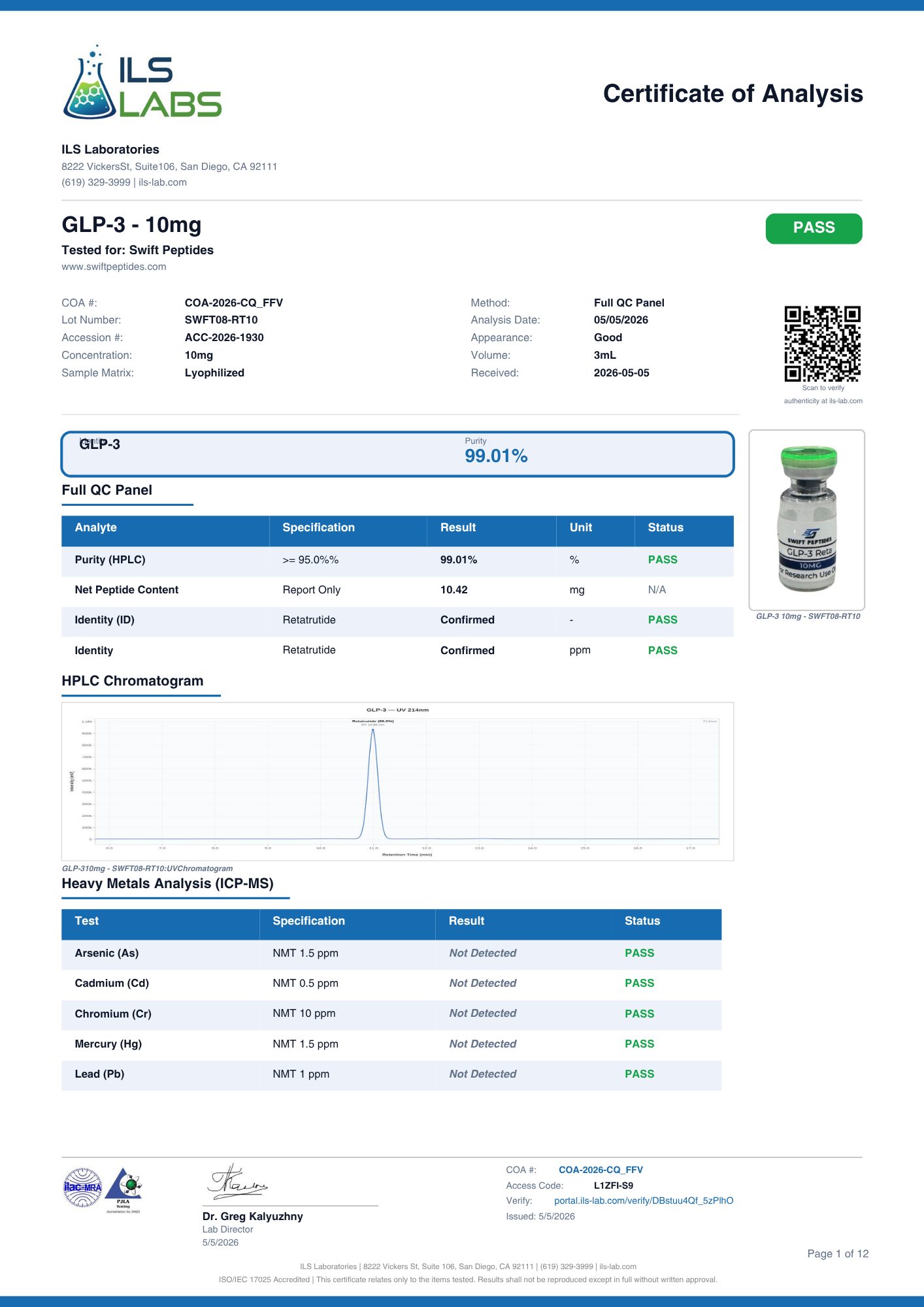Open the www.swiftpeptides.com link
The image size is (924, 1307).
coord(114,267)
